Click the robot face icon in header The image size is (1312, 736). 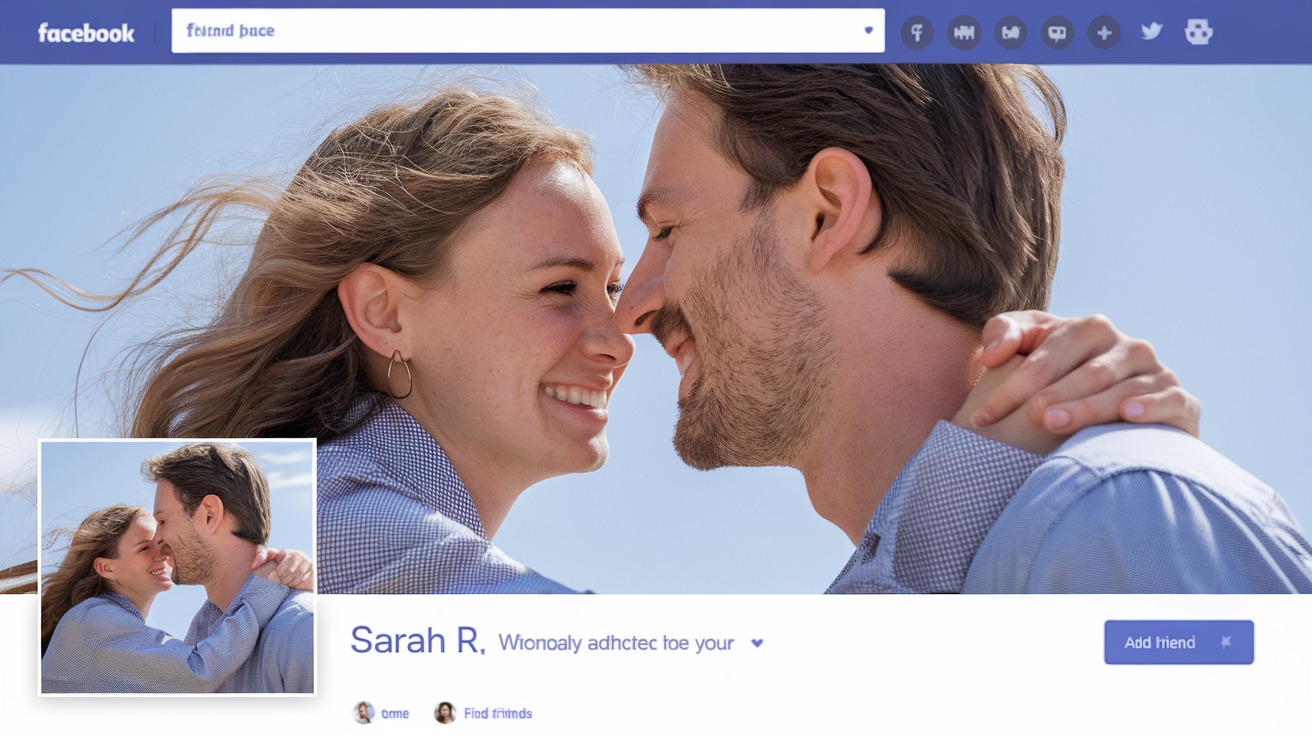point(1198,32)
